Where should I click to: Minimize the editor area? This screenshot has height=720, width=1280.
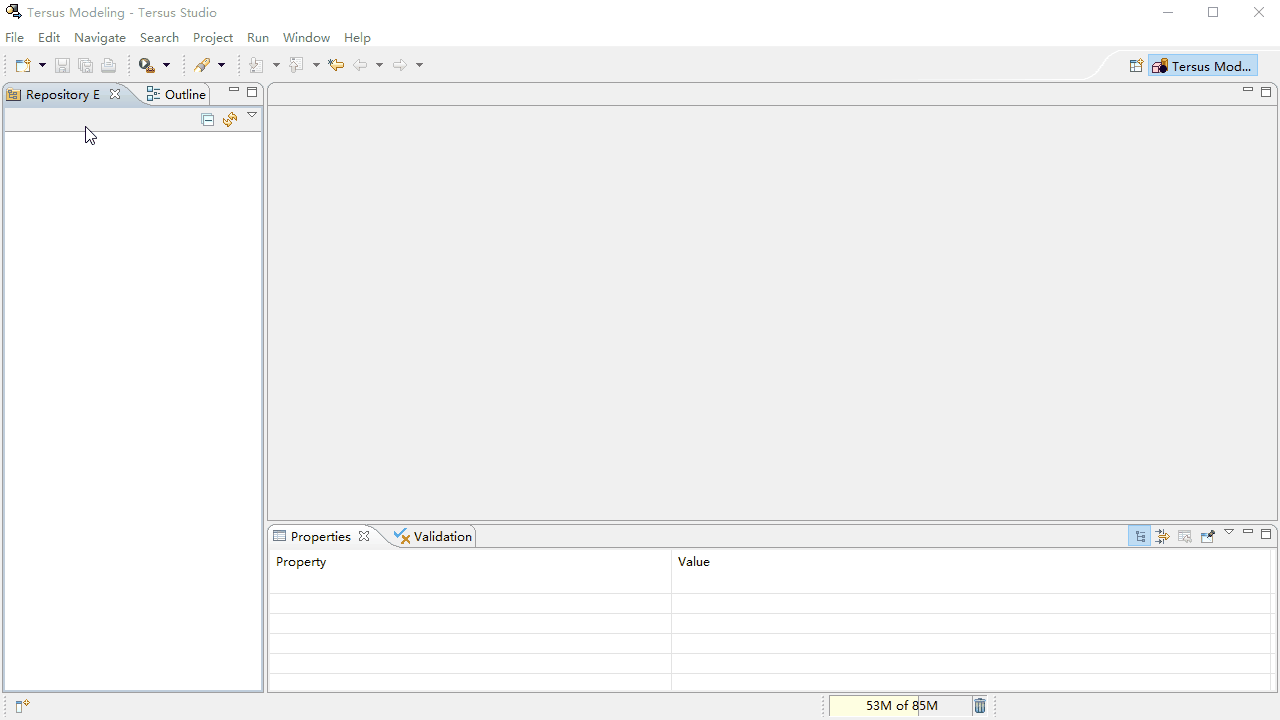click(1248, 91)
